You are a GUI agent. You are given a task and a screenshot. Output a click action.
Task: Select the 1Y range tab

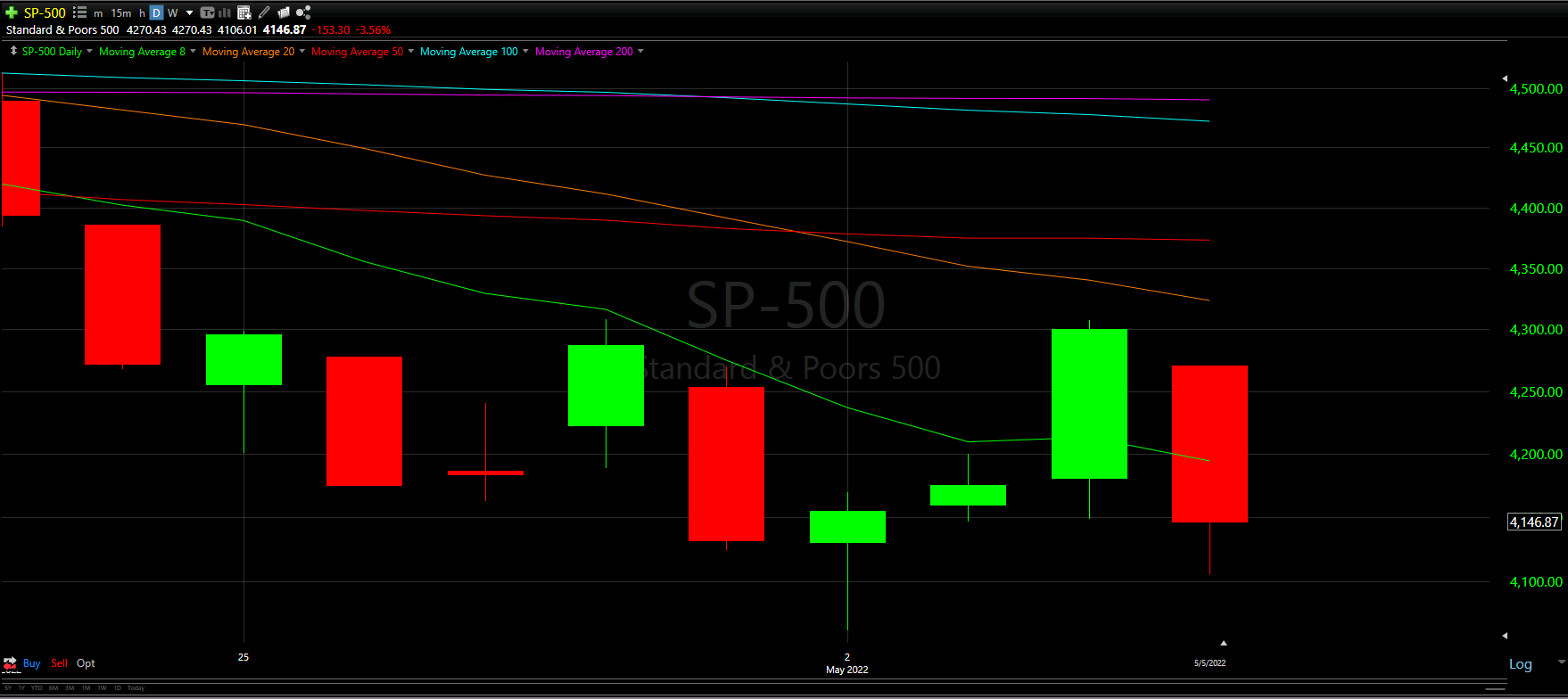21,688
